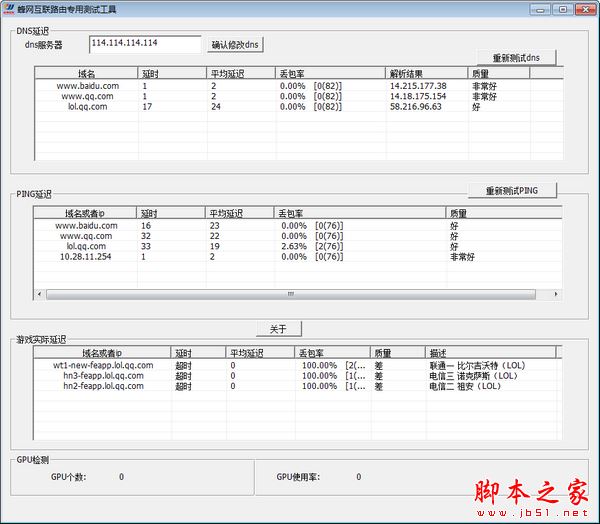
Task: Click the GPU个数 label
Action: pos(68,477)
